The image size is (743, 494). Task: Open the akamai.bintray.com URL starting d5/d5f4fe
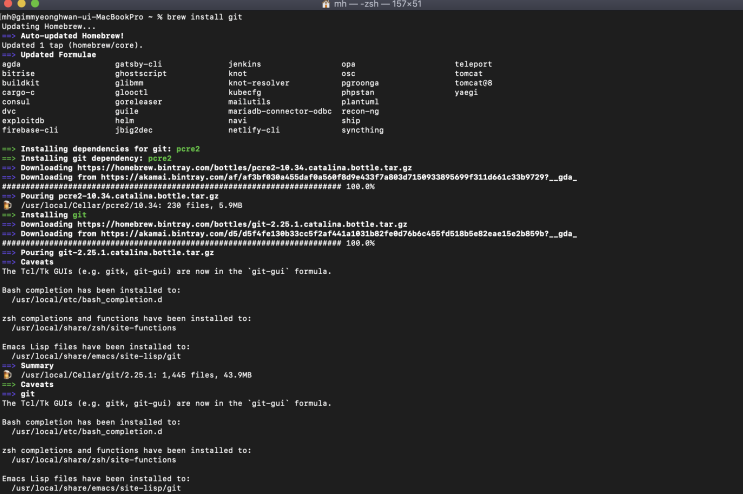[339, 234]
